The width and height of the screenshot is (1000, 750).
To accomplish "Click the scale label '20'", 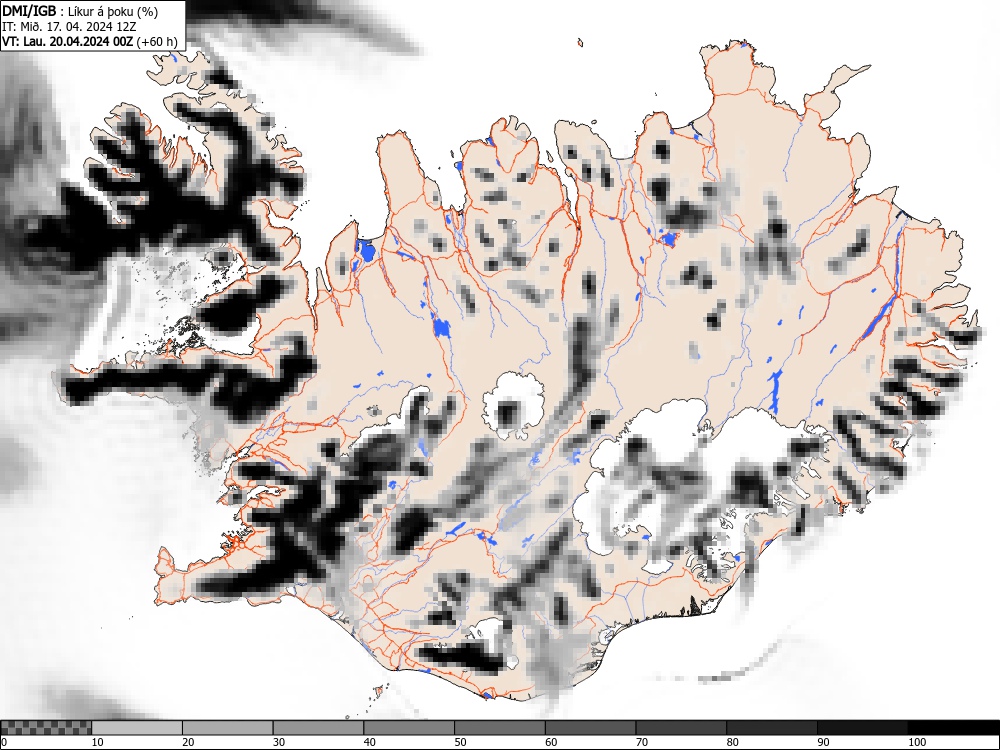I will click(188, 742).
